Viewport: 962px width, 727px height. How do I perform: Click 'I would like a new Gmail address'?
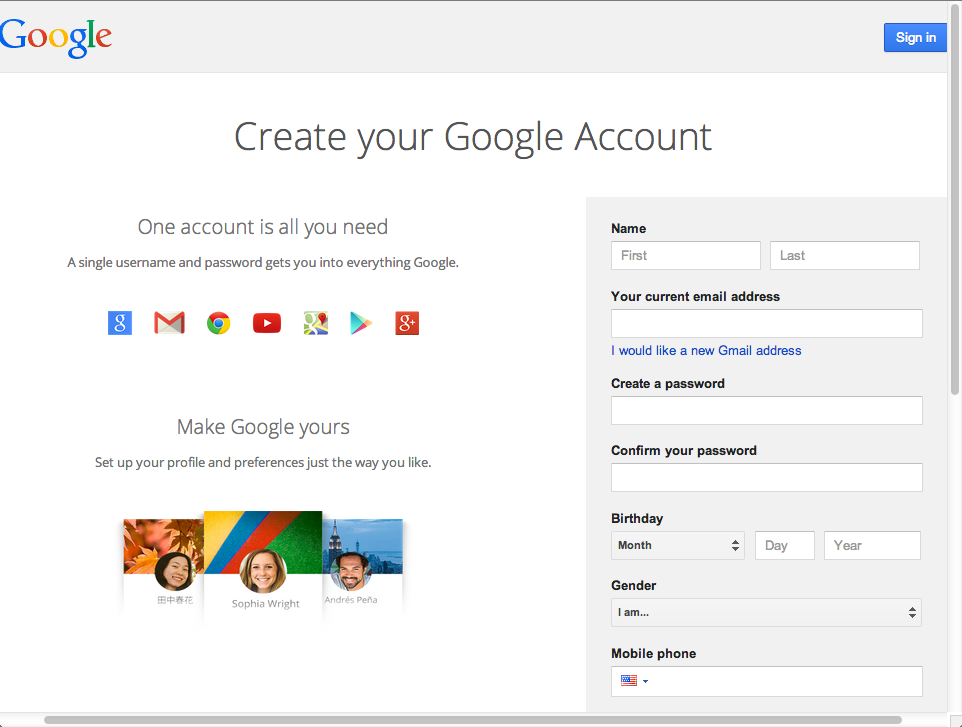coord(706,350)
